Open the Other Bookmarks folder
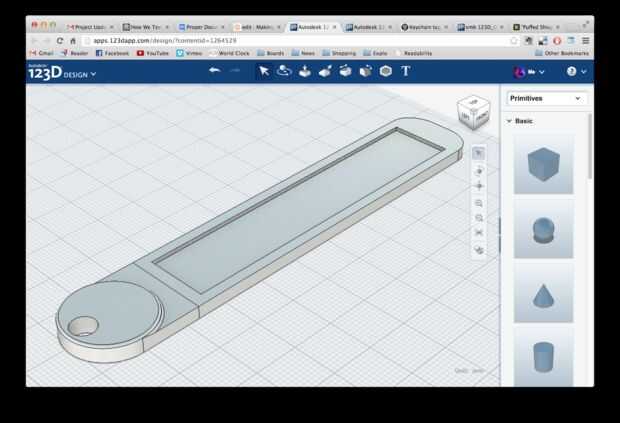Viewport: 620px width, 423px height. 564,53
